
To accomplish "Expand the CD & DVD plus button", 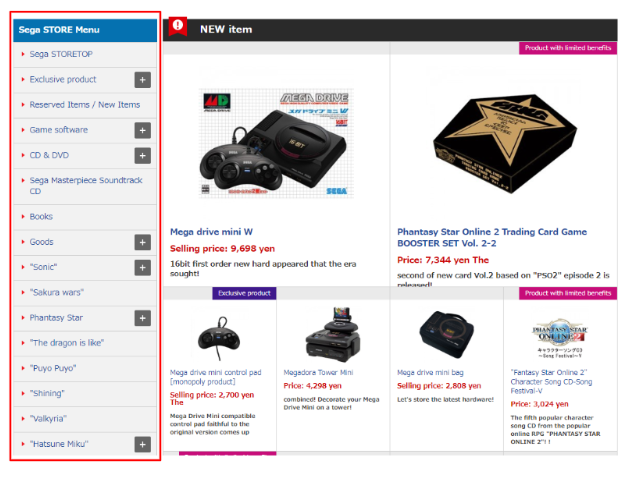I will pyautogui.click(x=143, y=156).
